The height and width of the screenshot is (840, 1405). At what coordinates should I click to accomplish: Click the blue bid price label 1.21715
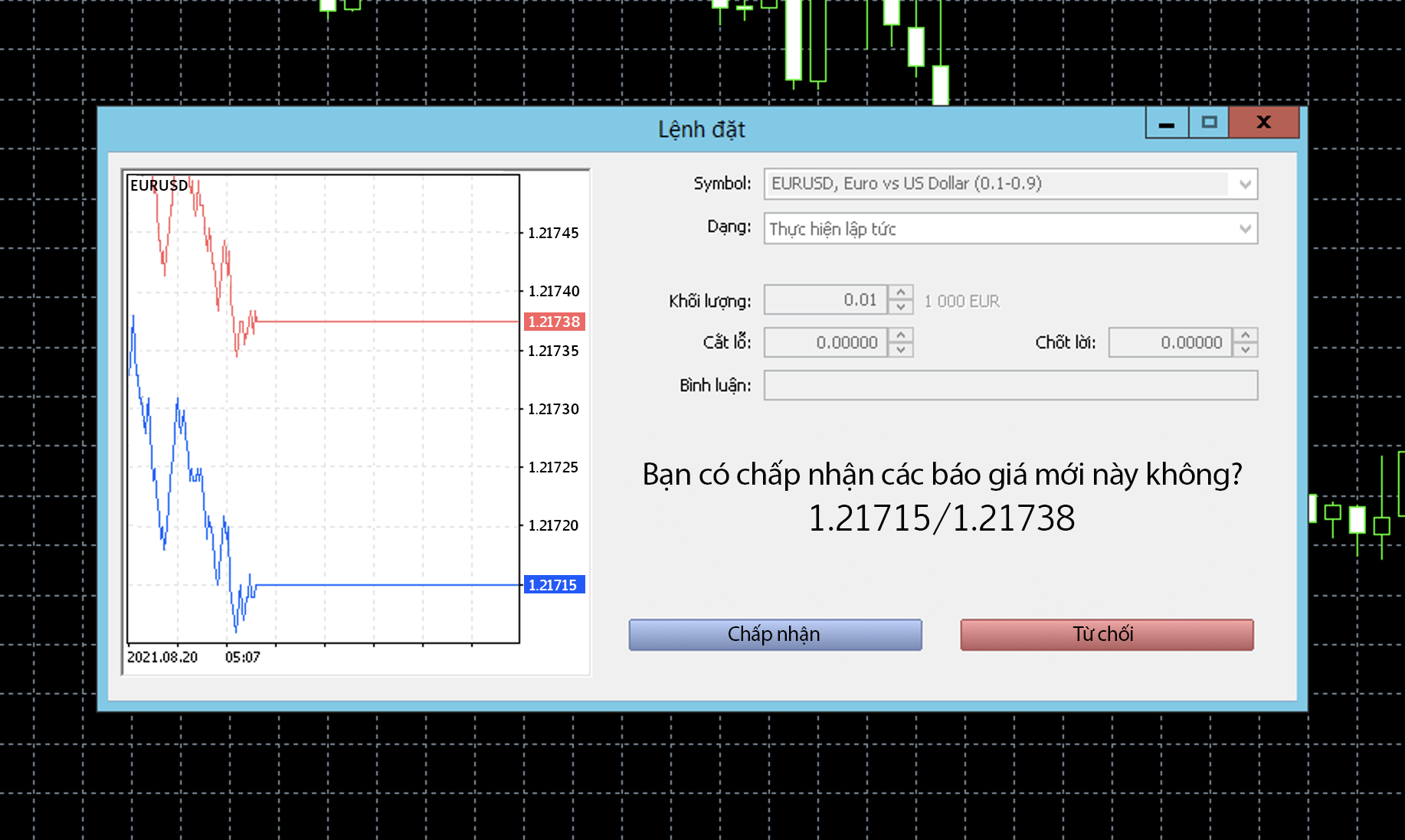point(554,585)
